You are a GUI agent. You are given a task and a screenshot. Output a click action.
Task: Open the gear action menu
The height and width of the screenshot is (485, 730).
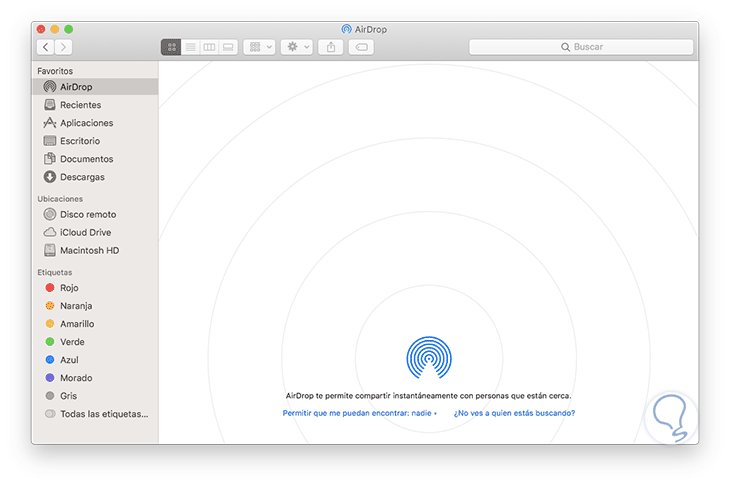(x=297, y=47)
